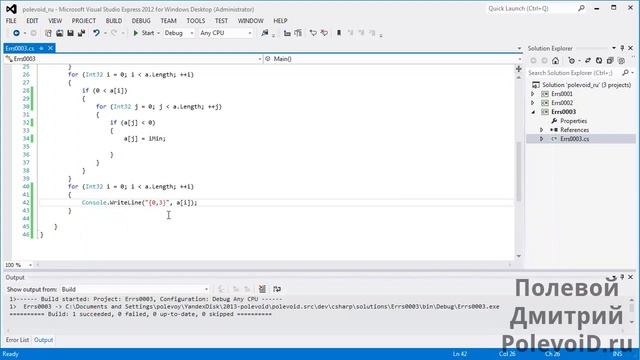The height and width of the screenshot is (360, 640).
Task: Close the Errs0003.cs editor tab
Action: [50, 48]
